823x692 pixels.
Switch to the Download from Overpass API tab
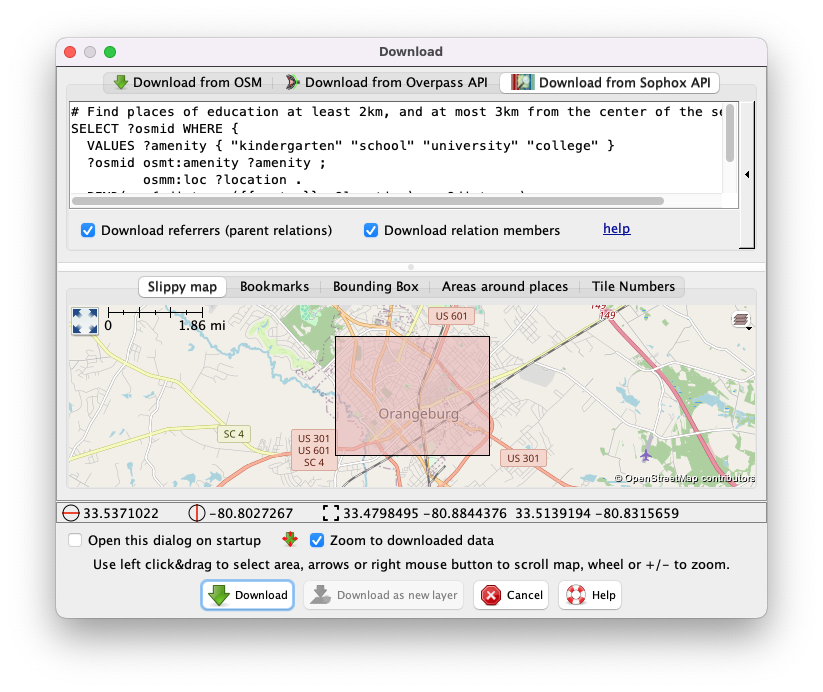click(x=386, y=82)
